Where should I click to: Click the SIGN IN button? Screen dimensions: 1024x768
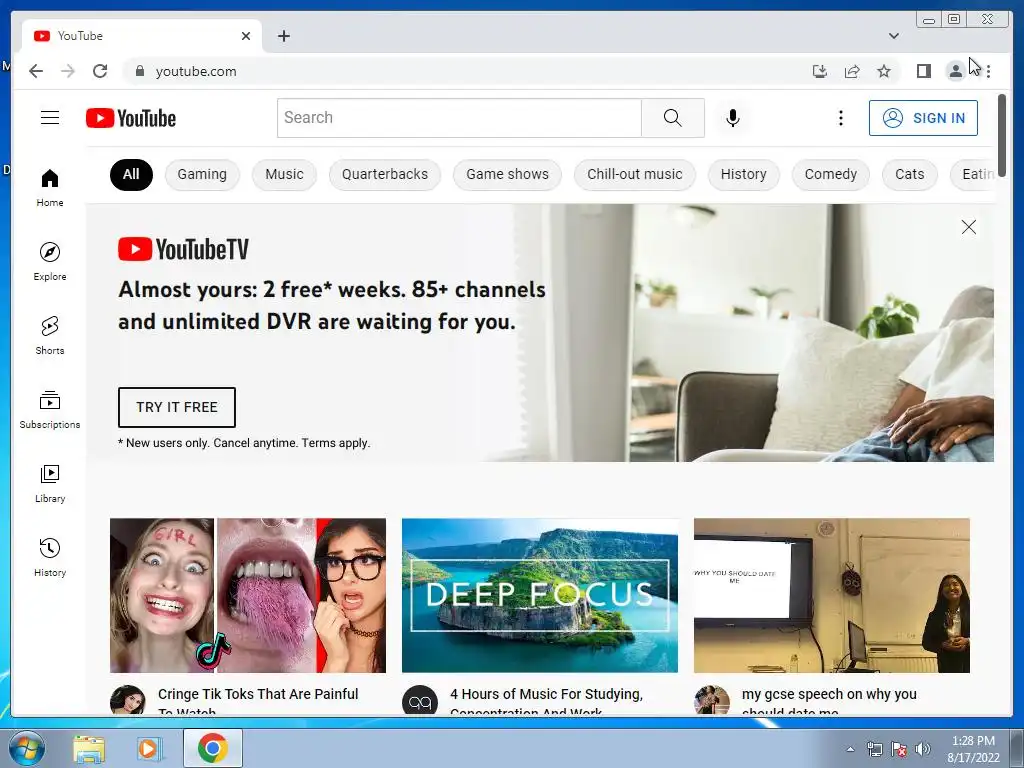[923, 118]
